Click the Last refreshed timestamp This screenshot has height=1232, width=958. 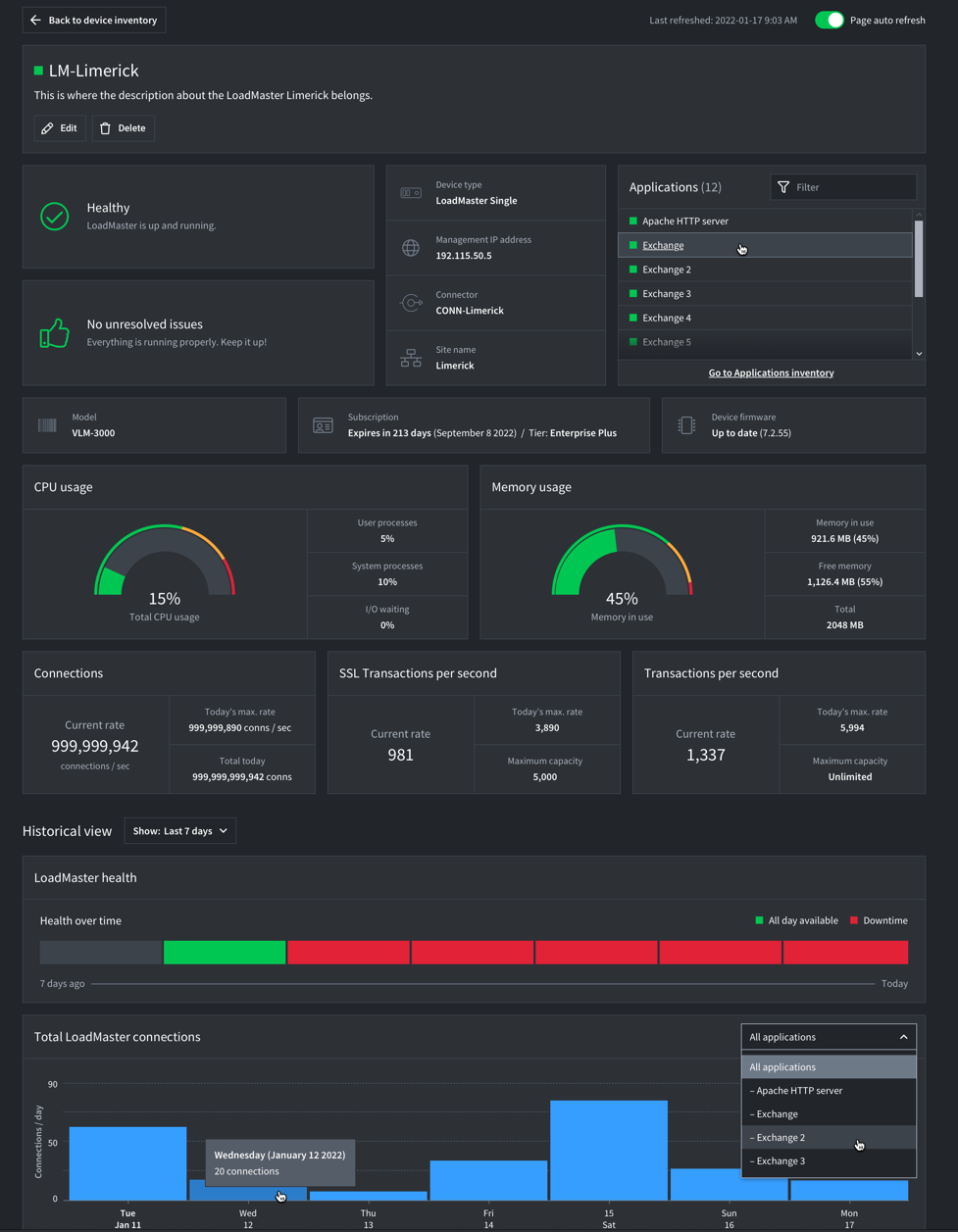point(723,21)
